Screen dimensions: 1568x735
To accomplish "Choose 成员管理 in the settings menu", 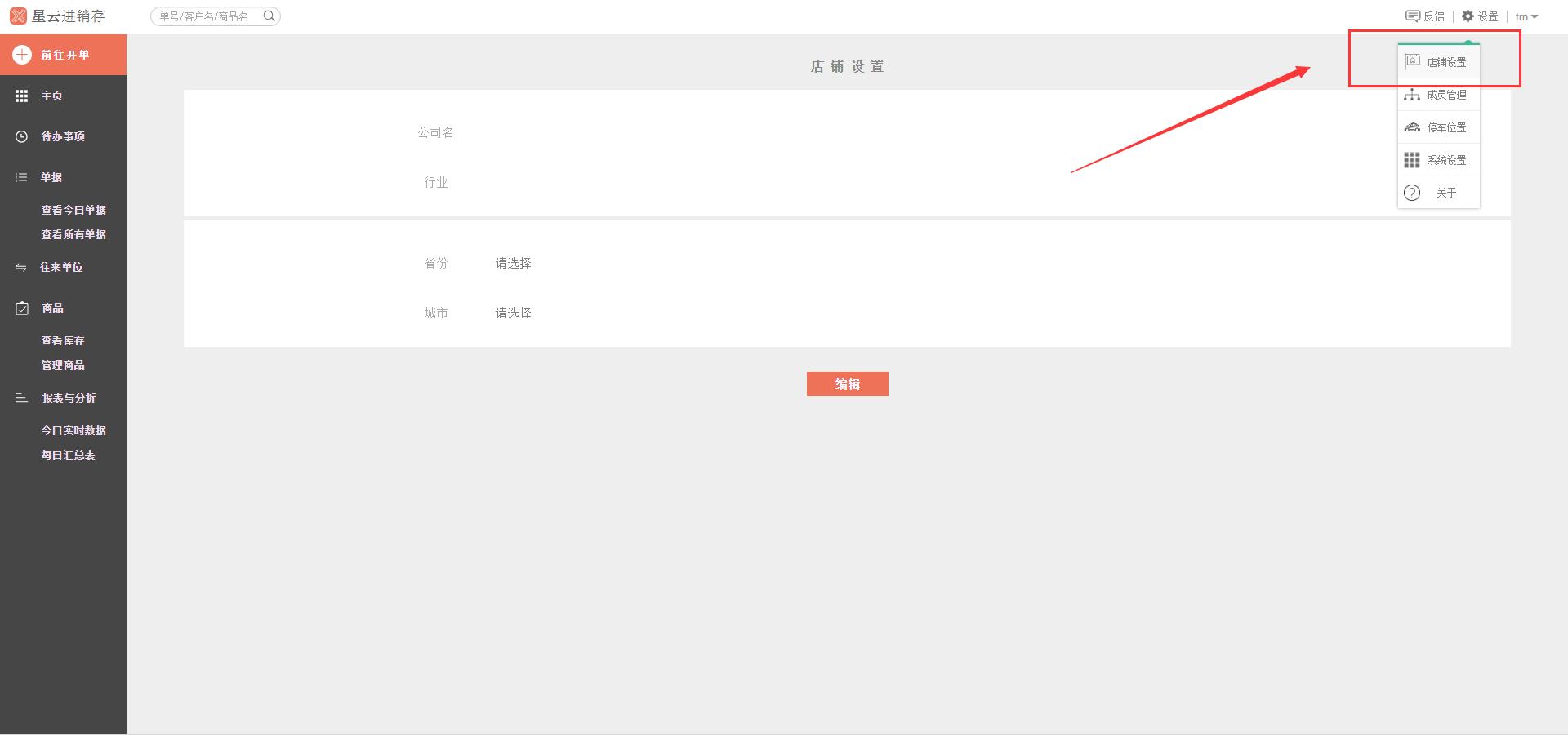I will [x=1445, y=95].
